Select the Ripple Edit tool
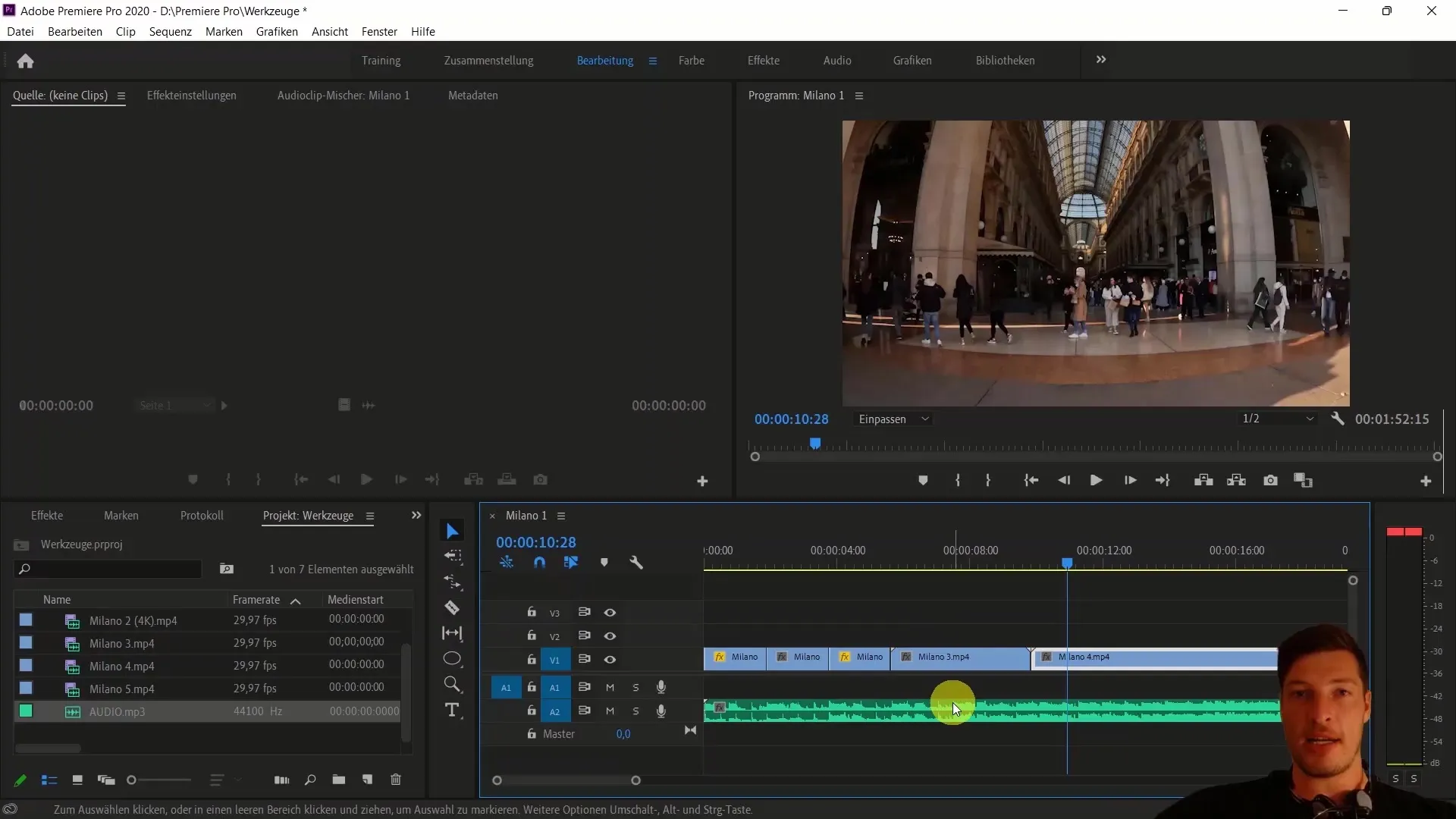The image size is (1456, 819). coord(453,582)
